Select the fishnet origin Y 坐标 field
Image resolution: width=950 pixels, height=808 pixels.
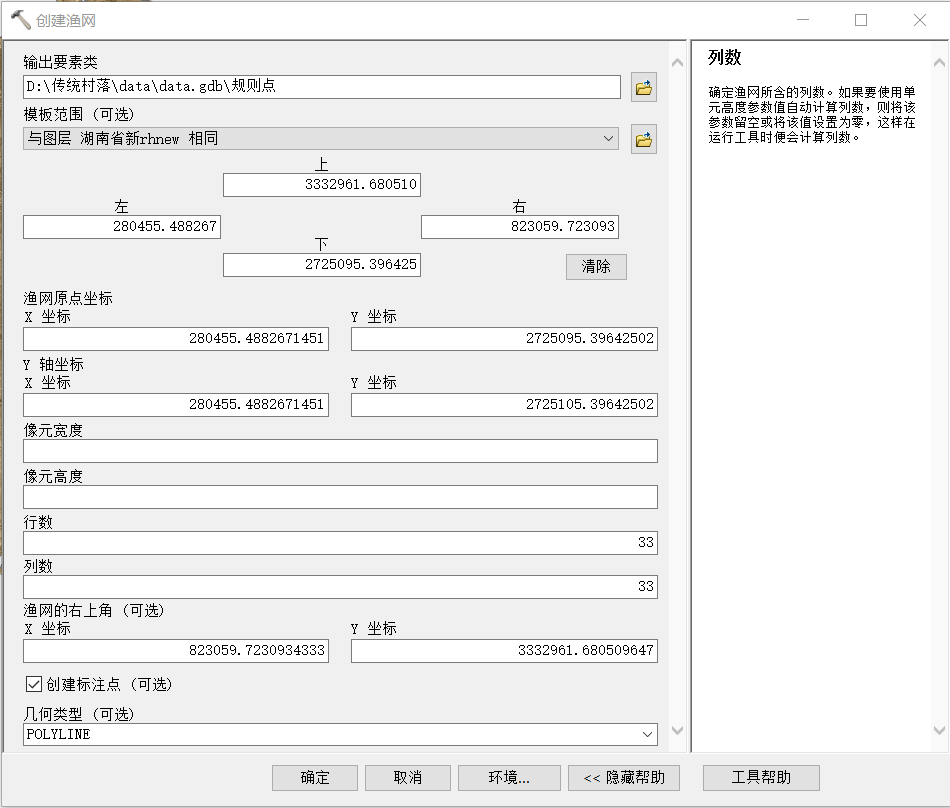(x=504, y=339)
